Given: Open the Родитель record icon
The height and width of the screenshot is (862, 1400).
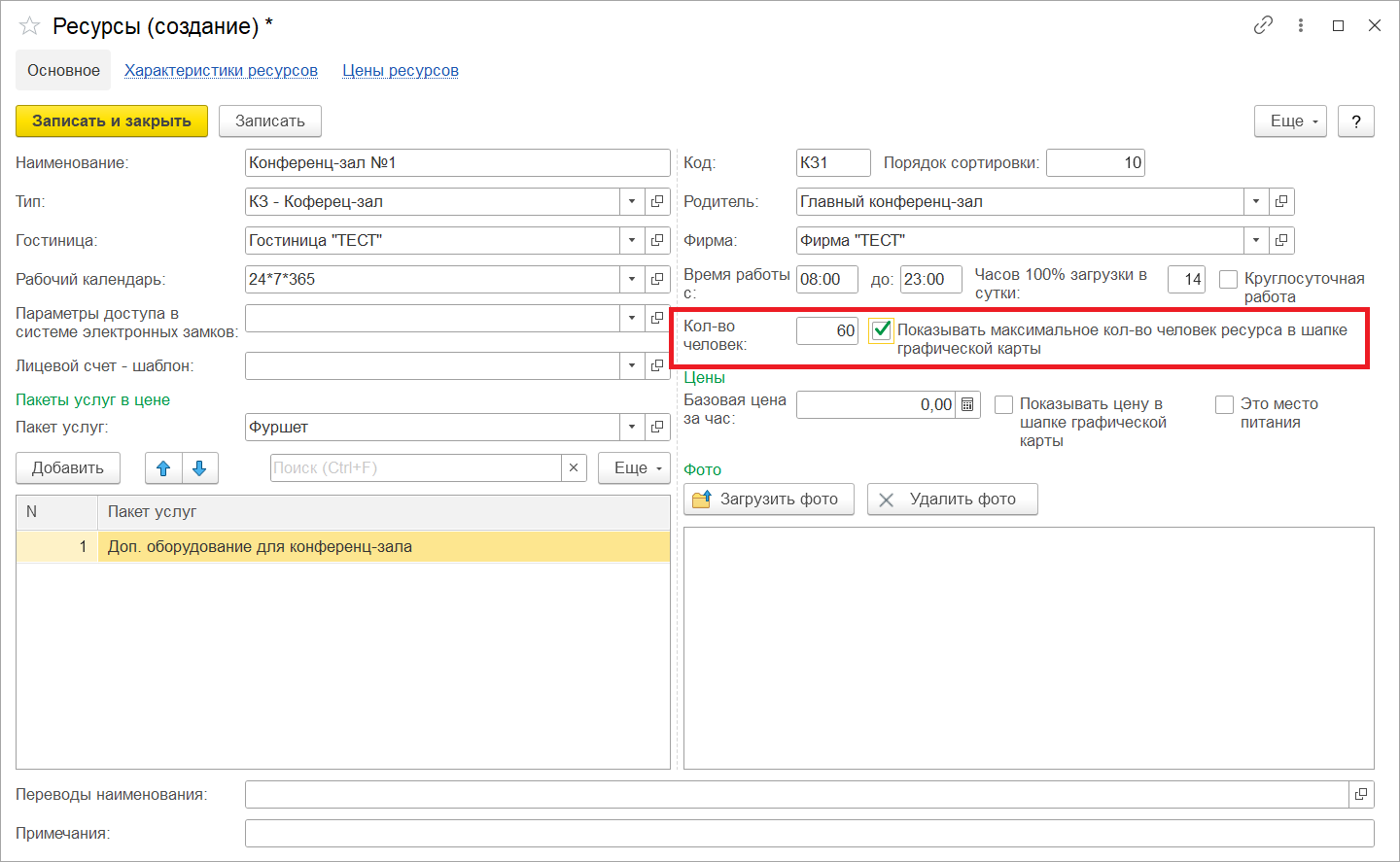Looking at the screenshot, I should tap(1281, 201).
